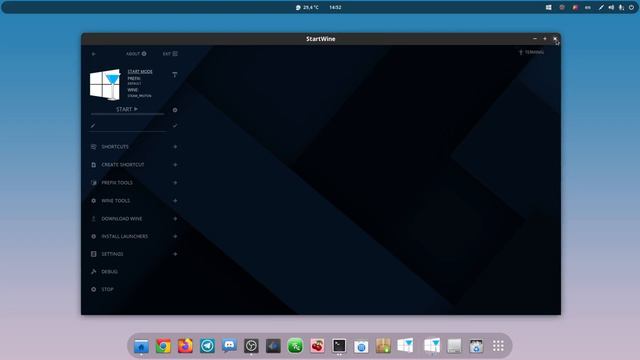Click the CREATE SHORTCUT document icon
The width and height of the screenshot is (640, 360).
[x=93, y=164]
